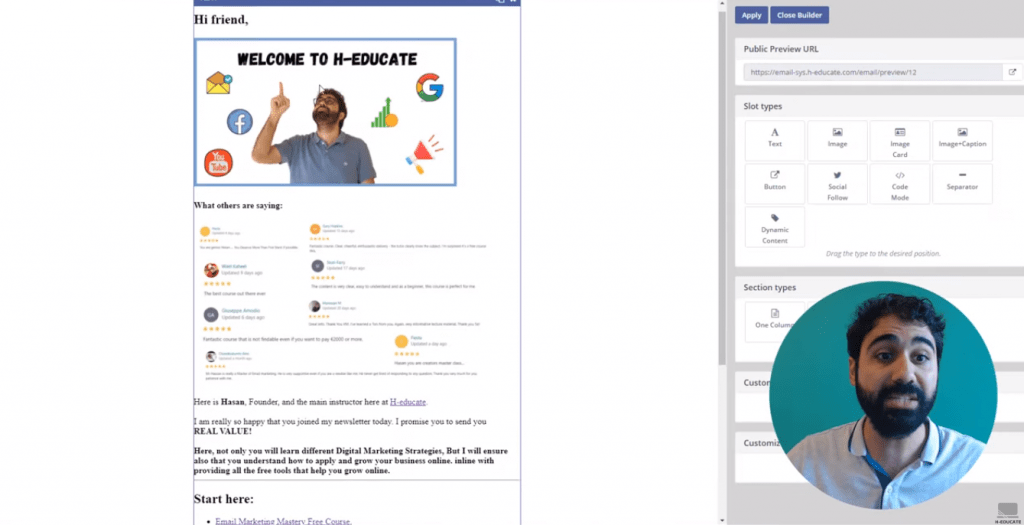1024x525 pixels.
Task: Click the 'Slot types' panel header
Action: tap(762, 106)
